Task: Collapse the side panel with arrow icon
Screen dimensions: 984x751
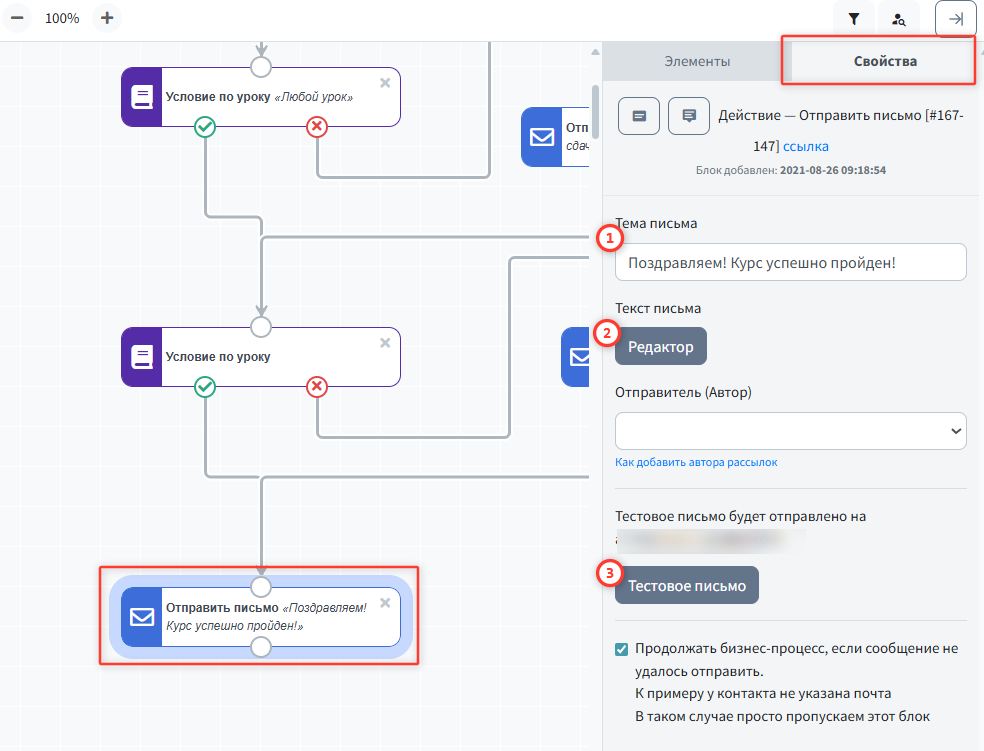Action: [x=955, y=19]
